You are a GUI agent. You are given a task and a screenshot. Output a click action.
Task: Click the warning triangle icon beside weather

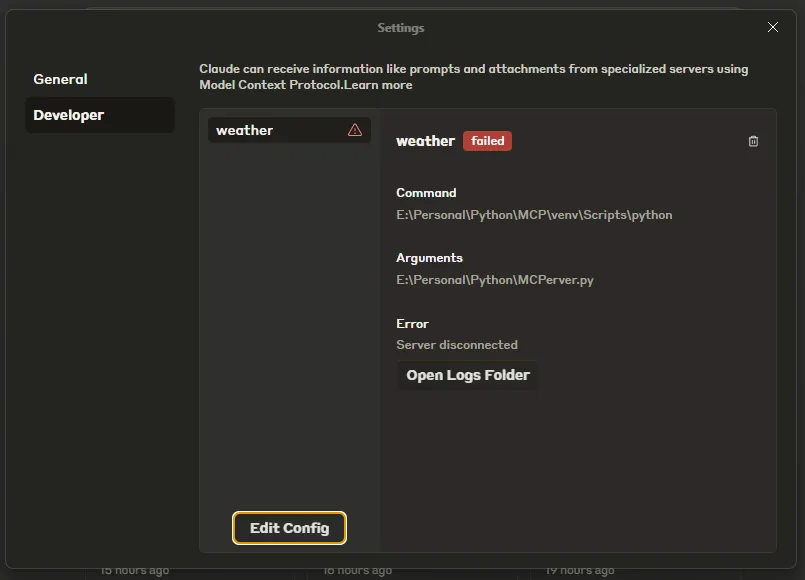(x=355, y=130)
